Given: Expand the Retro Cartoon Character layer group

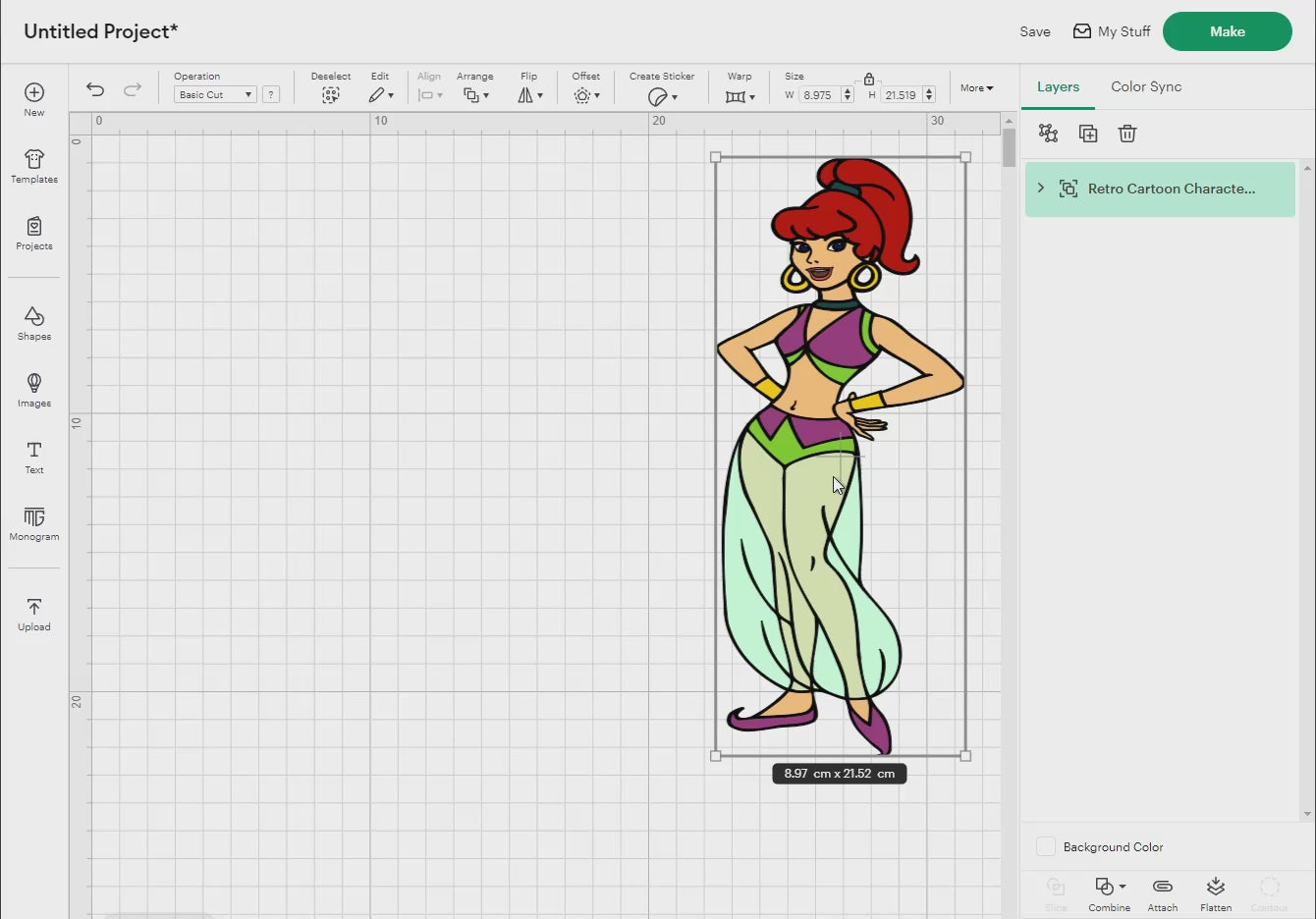Looking at the screenshot, I should point(1041,188).
